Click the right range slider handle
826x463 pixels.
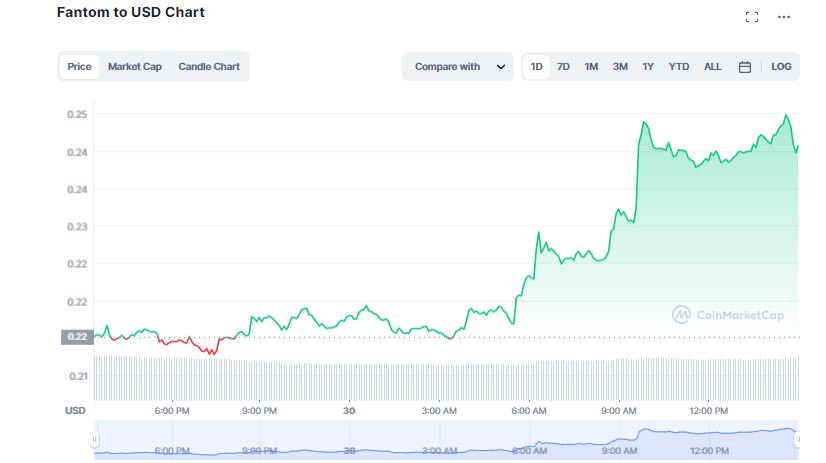(x=798, y=439)
